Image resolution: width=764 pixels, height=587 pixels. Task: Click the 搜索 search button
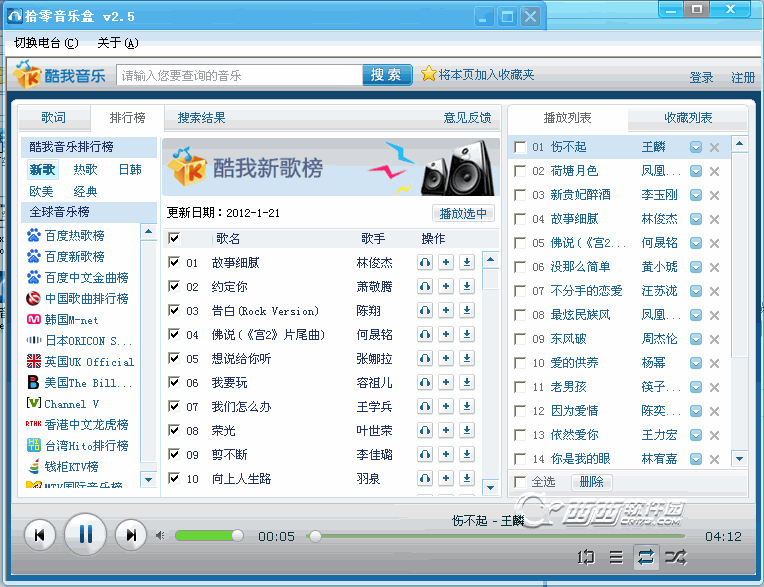(387, 75)
